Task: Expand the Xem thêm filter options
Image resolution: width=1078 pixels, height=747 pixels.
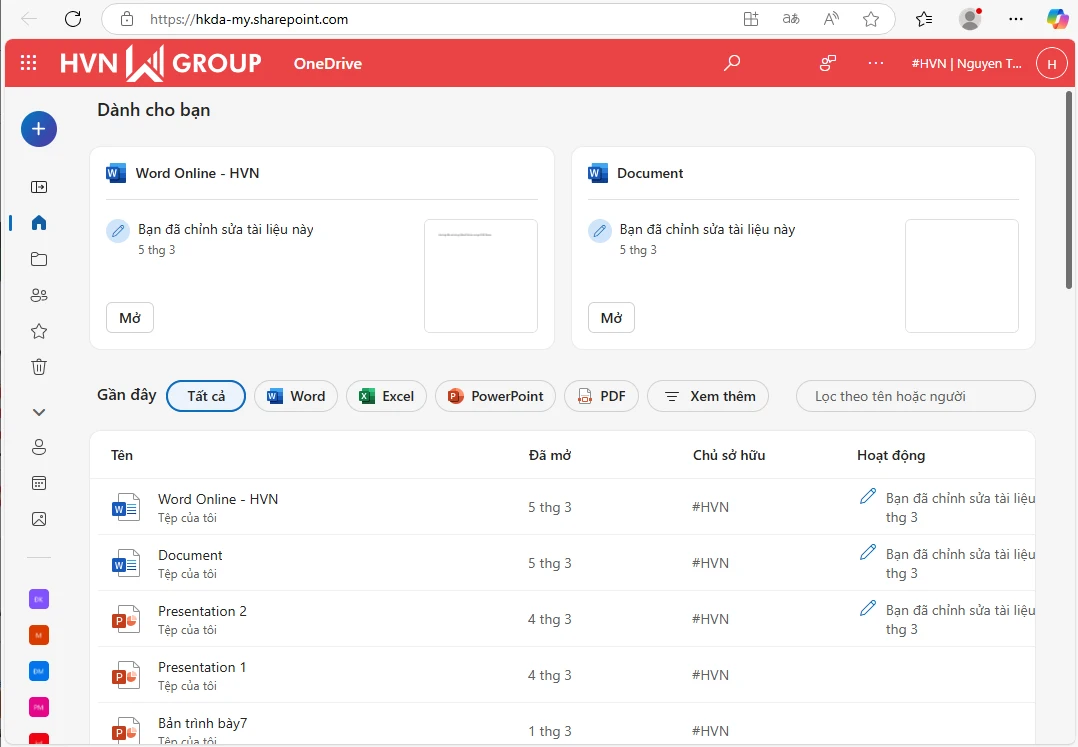Action: (x=708, y=396)
